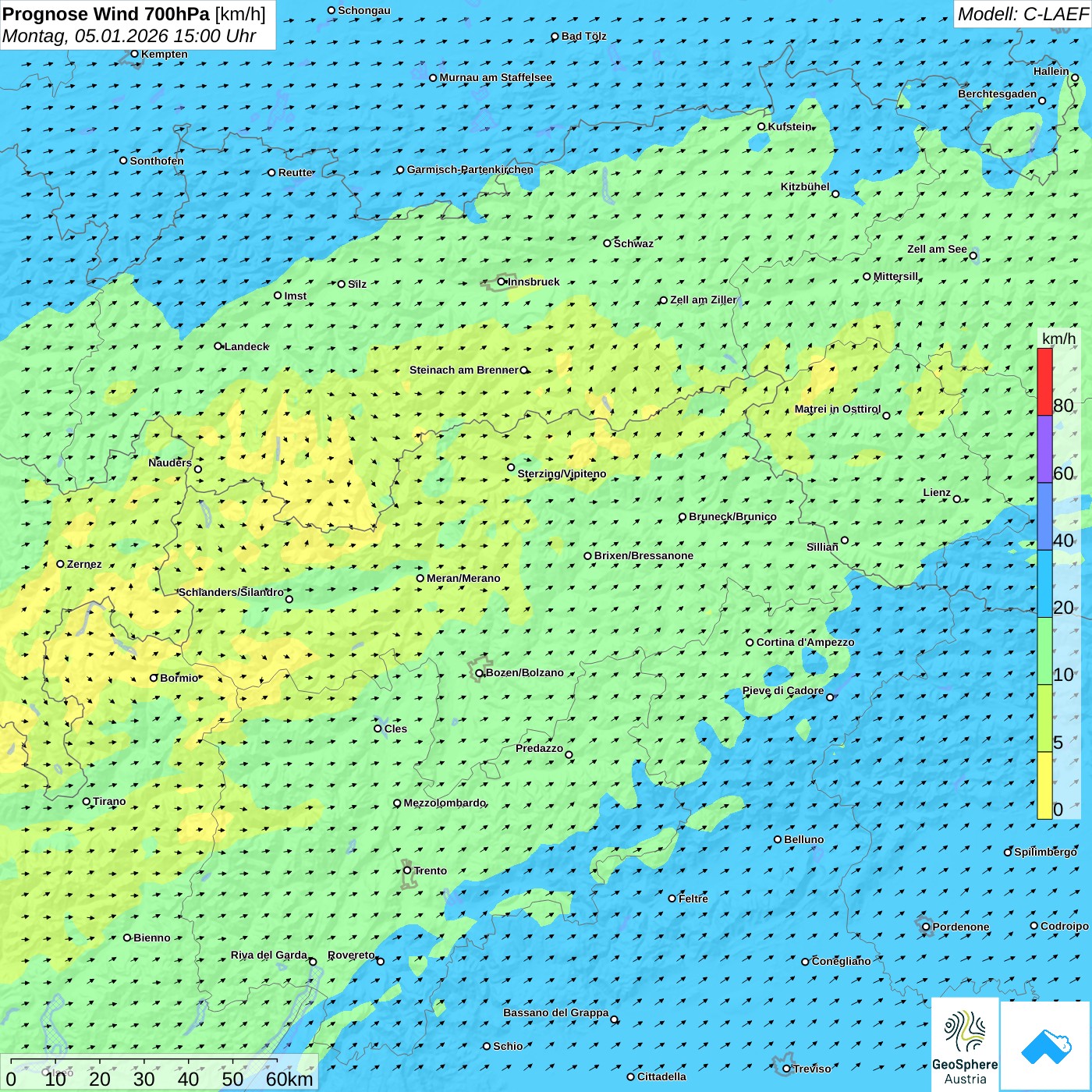Click the Zell am See marker
Screen dimensions: 1092x1092
click(x=973, y=255)
